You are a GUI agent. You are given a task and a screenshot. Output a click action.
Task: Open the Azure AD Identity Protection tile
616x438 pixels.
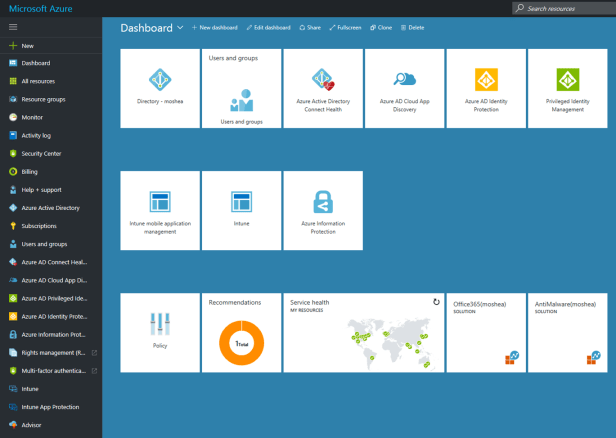[x=486, y=88]
